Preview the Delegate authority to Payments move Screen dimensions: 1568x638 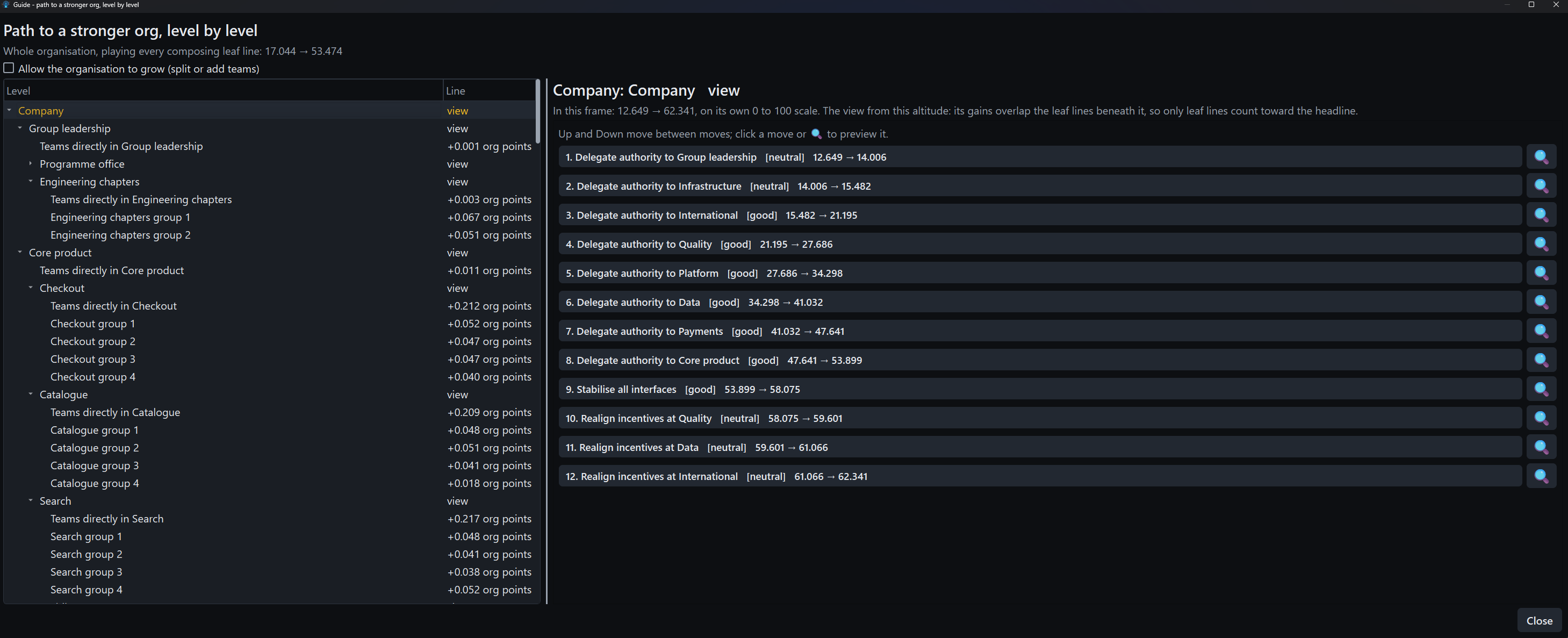point(1541,331)
